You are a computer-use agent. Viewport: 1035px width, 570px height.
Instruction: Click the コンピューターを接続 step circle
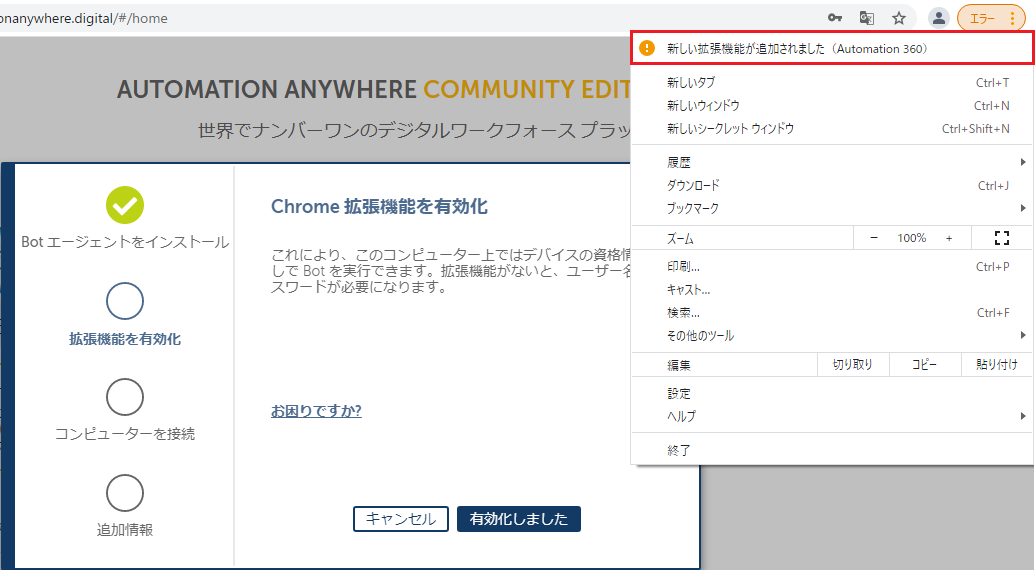pos(125,397)
